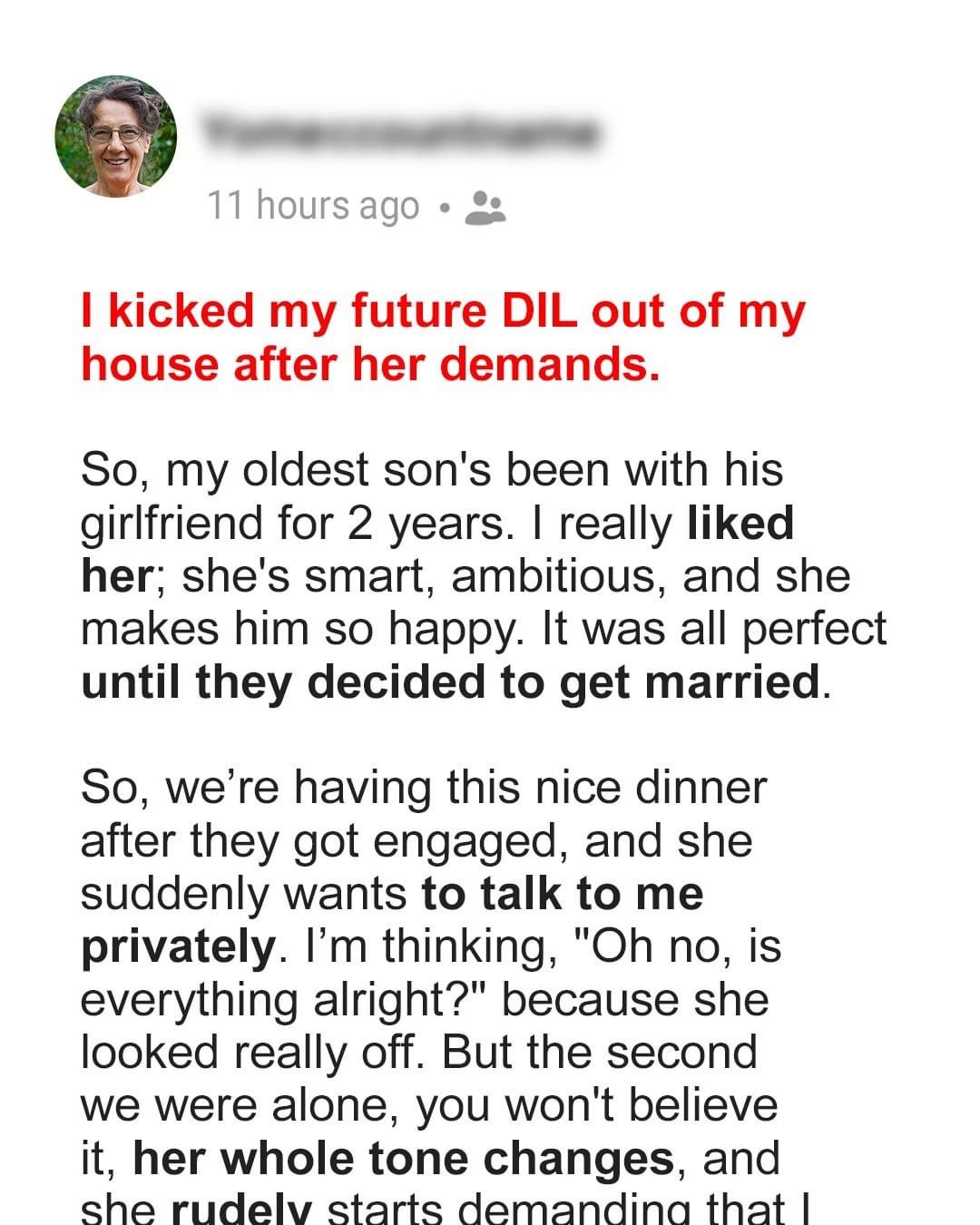This screenshot has height=1225, width=980.
Task: Click bold text 'her whole tone changes'
Action: [404, 1158]
